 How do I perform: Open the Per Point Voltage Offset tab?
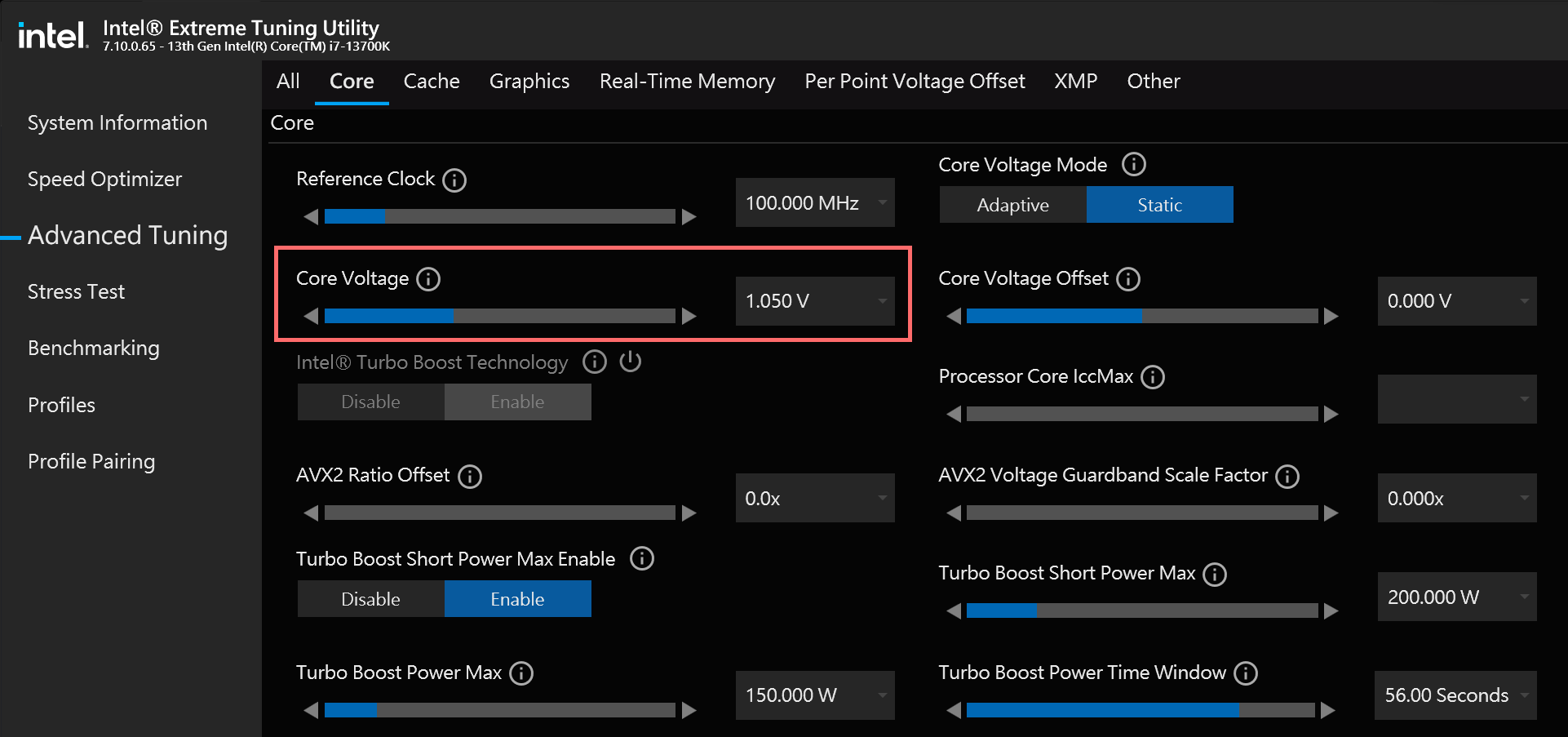tap(915, 82)
